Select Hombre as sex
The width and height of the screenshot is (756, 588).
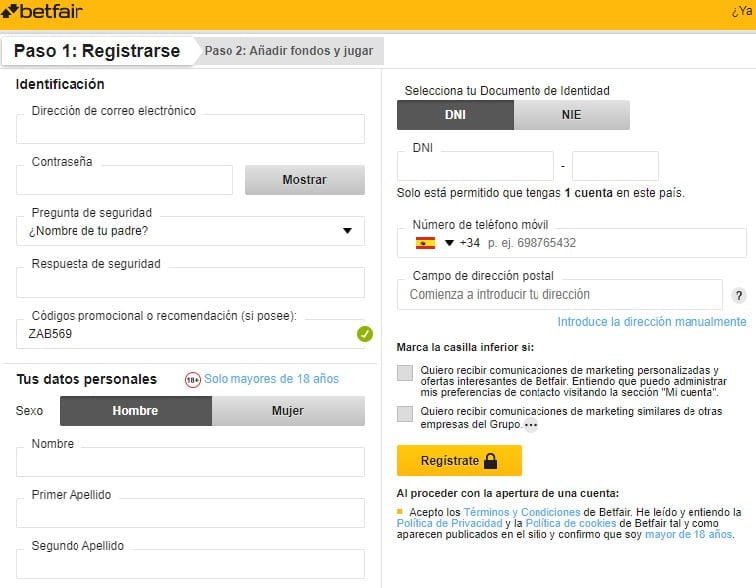135,411
